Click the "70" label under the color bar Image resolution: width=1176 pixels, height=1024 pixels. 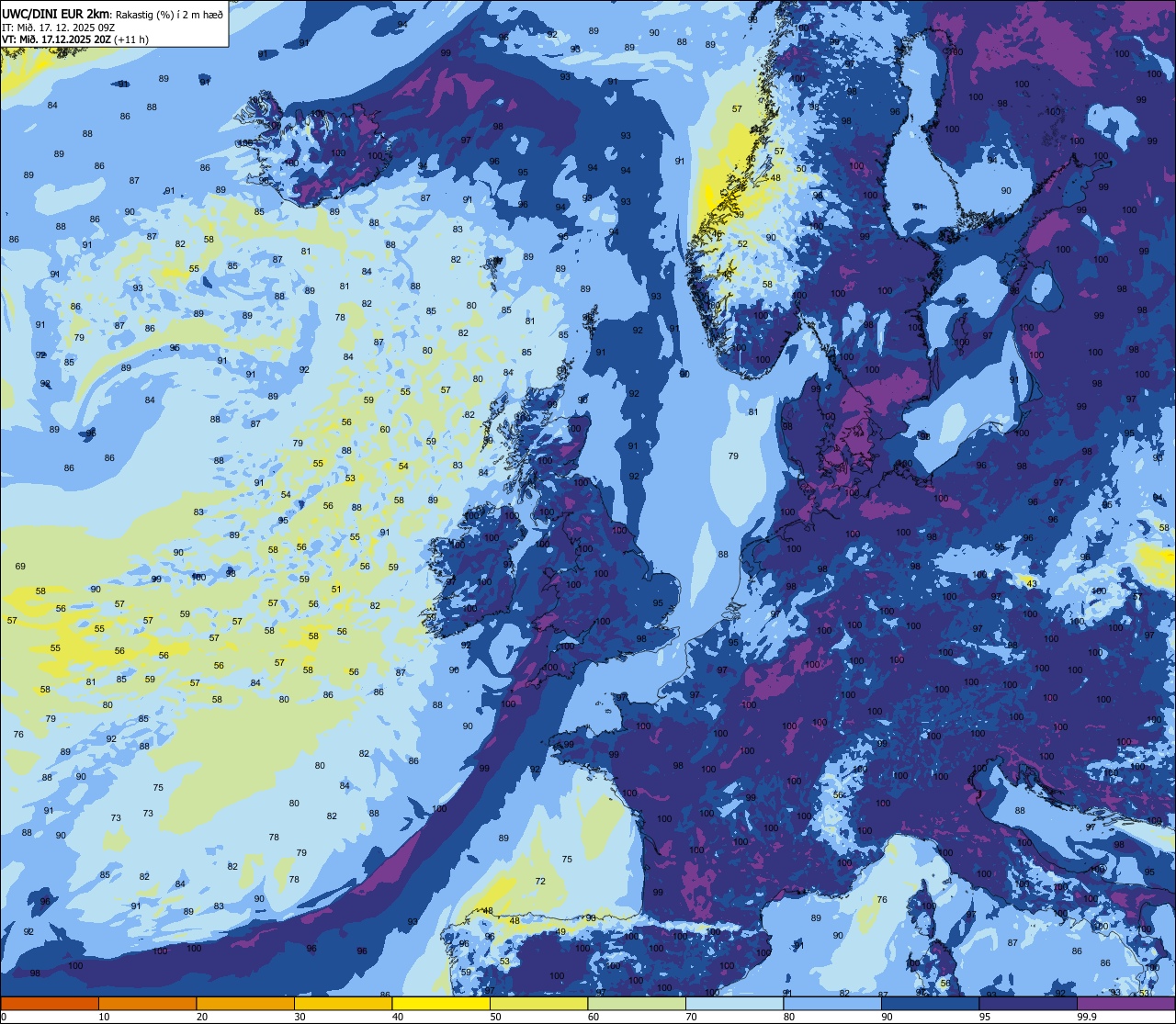691,1017
